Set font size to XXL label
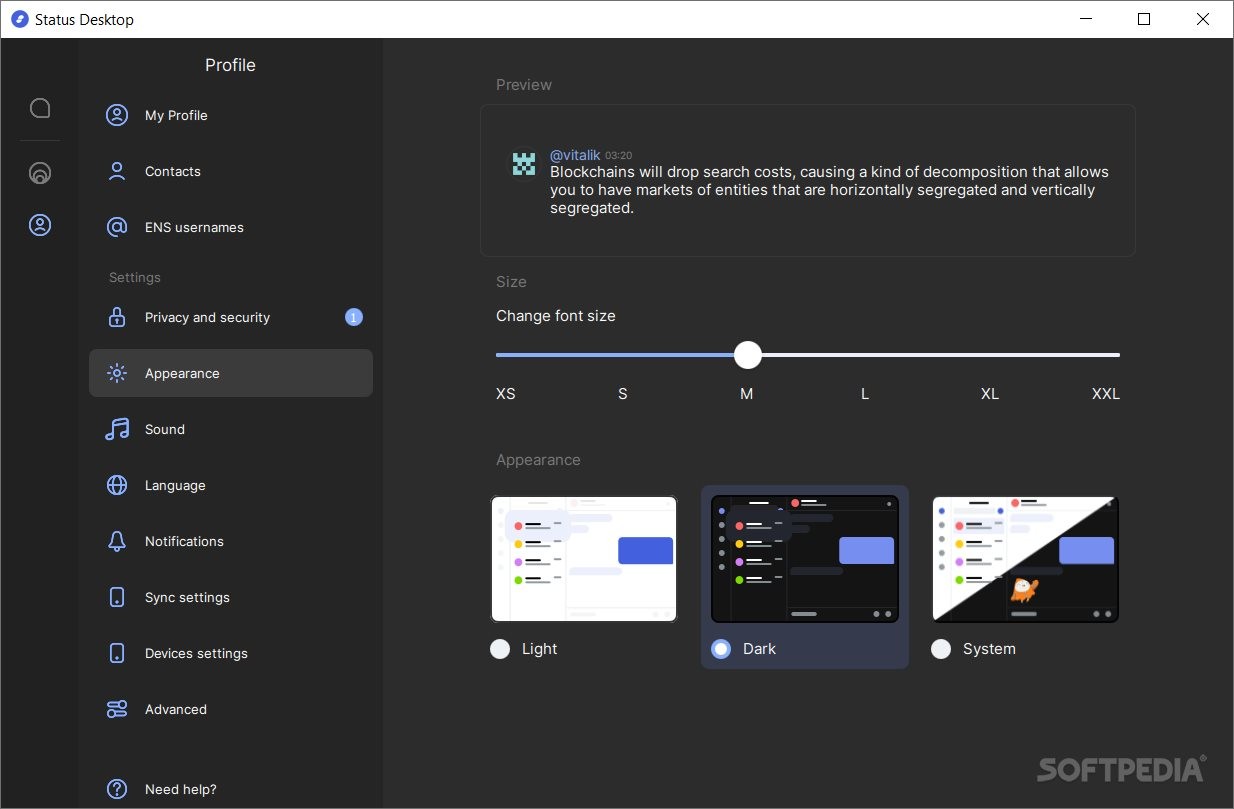Screen dimensions: 1234x809 pos(1106,394)
